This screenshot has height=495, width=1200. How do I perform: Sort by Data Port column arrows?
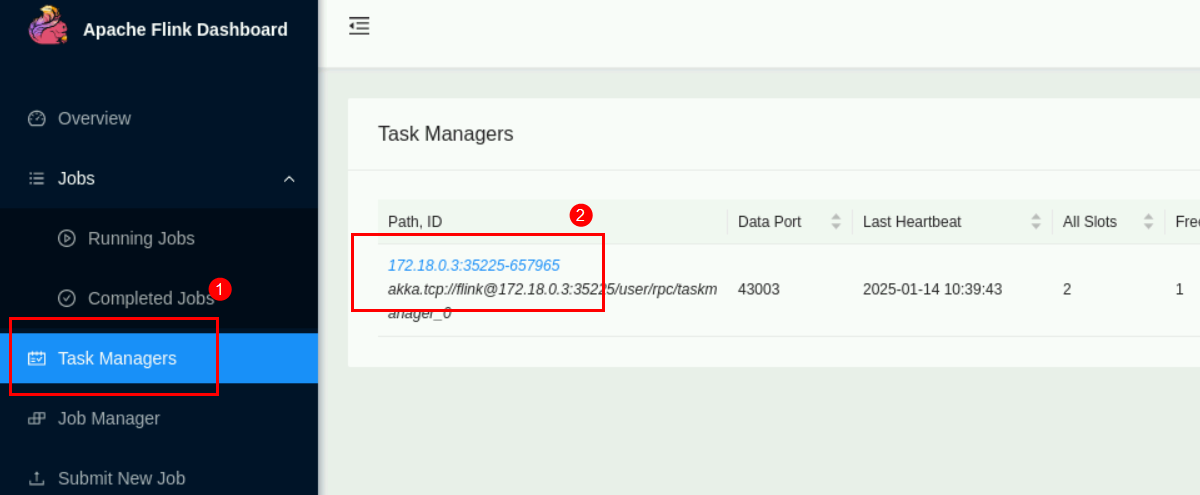pos(836,222)
